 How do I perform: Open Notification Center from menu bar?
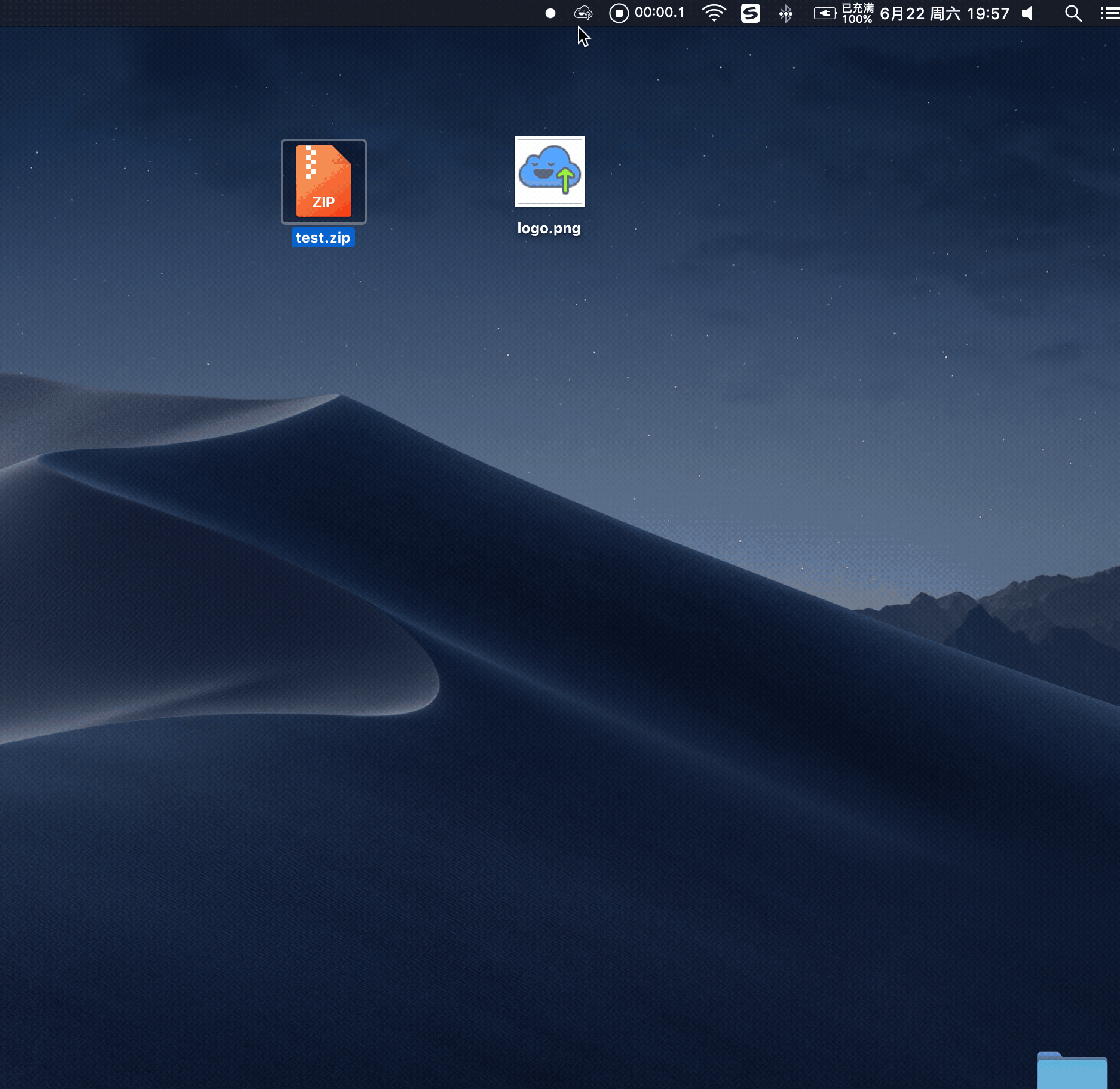click(1109, 13)
